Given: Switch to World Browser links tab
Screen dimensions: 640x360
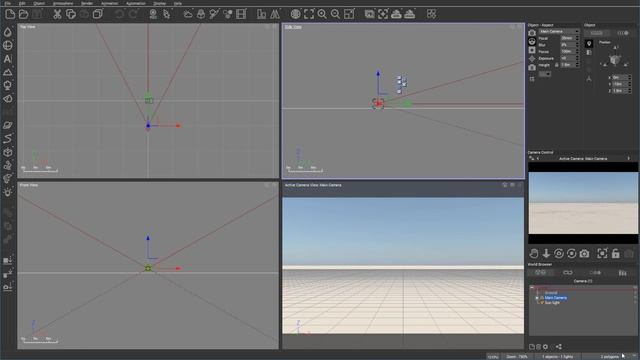Looking at the screenshot, I should [x=568, y=273].
